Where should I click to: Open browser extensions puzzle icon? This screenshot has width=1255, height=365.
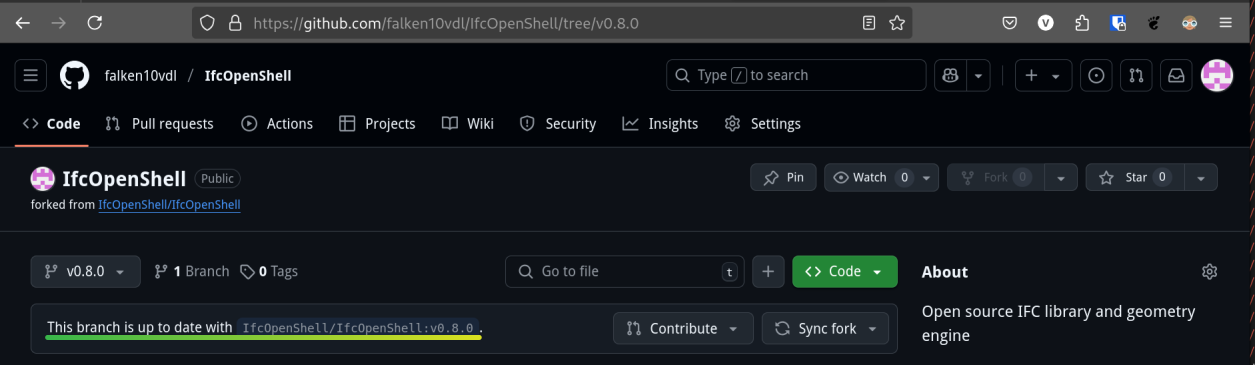tap(1082, 22)
